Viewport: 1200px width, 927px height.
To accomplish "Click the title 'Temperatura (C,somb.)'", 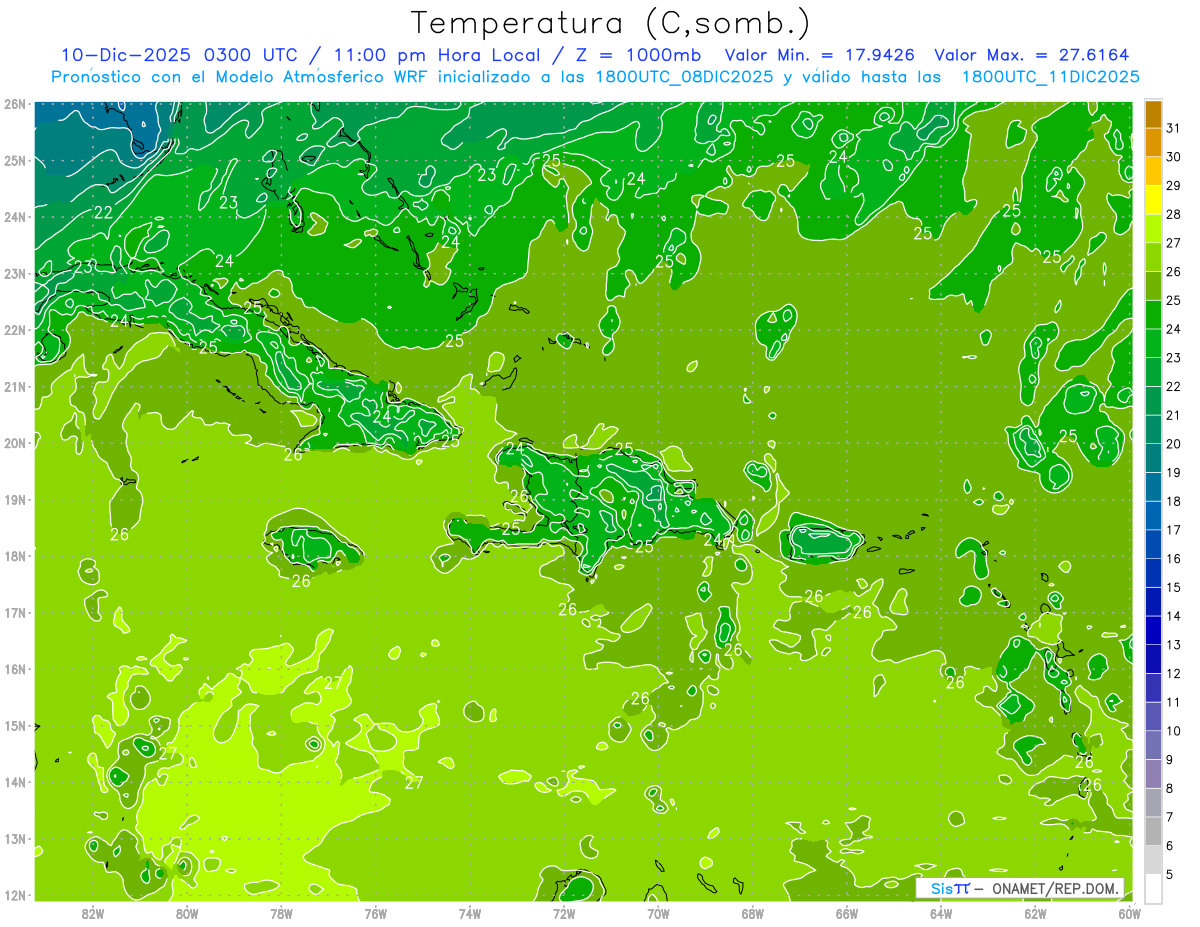I will tap(610, 23).
